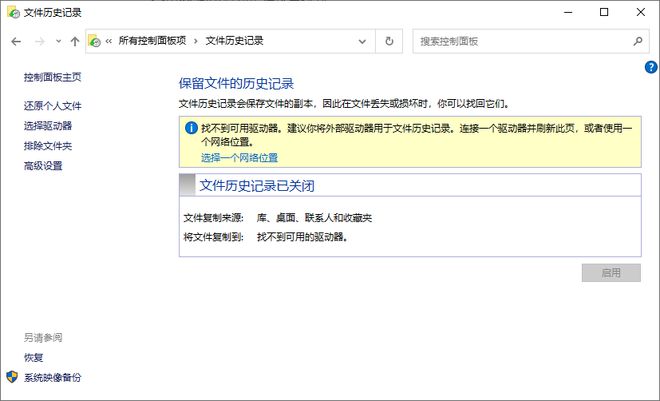Viewport: 660px width, 401px height.
Task: Click the back arrow navigation button
Action: click(x=16, y=41)
